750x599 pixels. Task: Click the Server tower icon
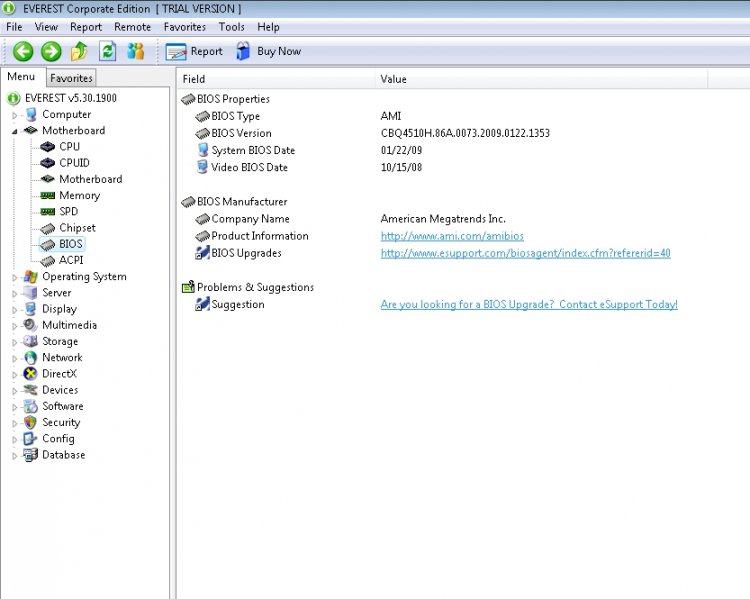pyautogui.click(x=31, y=293)
